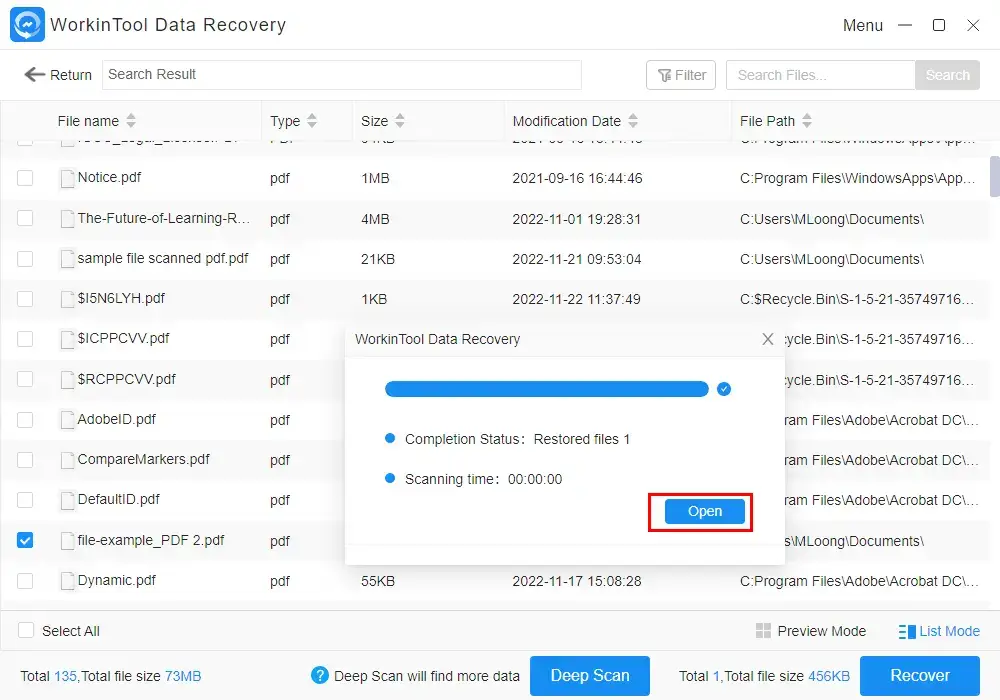1000x700 pixels.
Task: Click the $I5N6LYH.pdf file icon
Action: (67, 299)
